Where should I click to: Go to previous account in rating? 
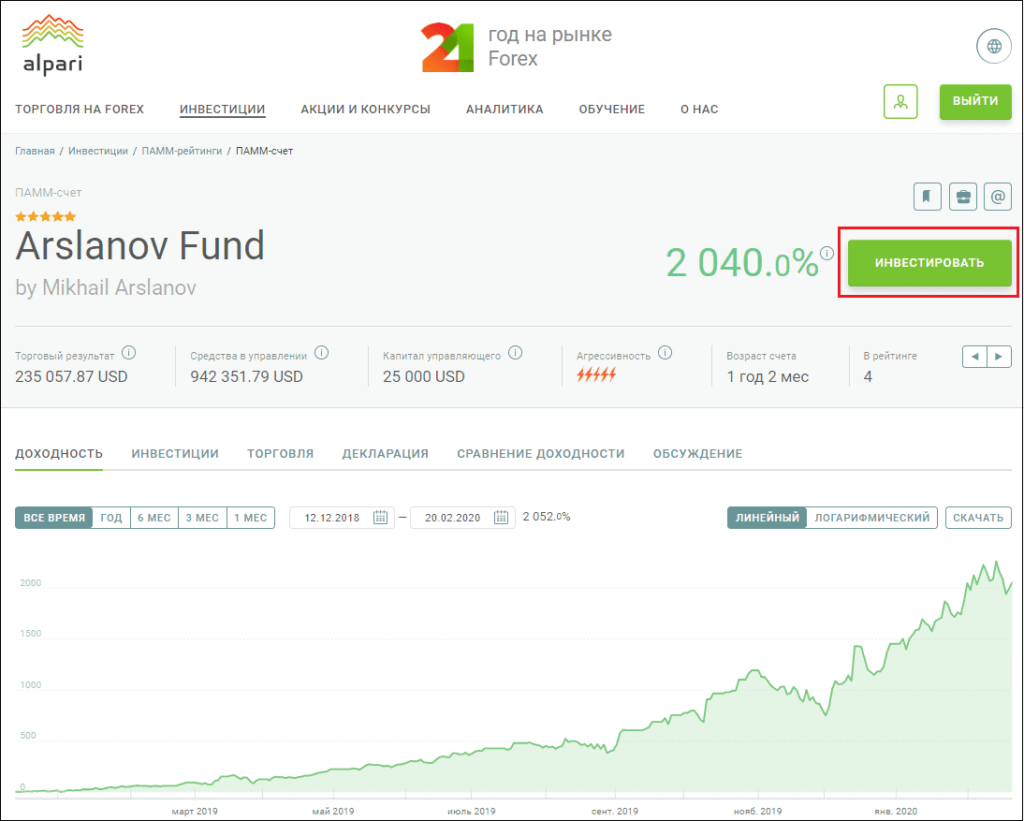974,357
